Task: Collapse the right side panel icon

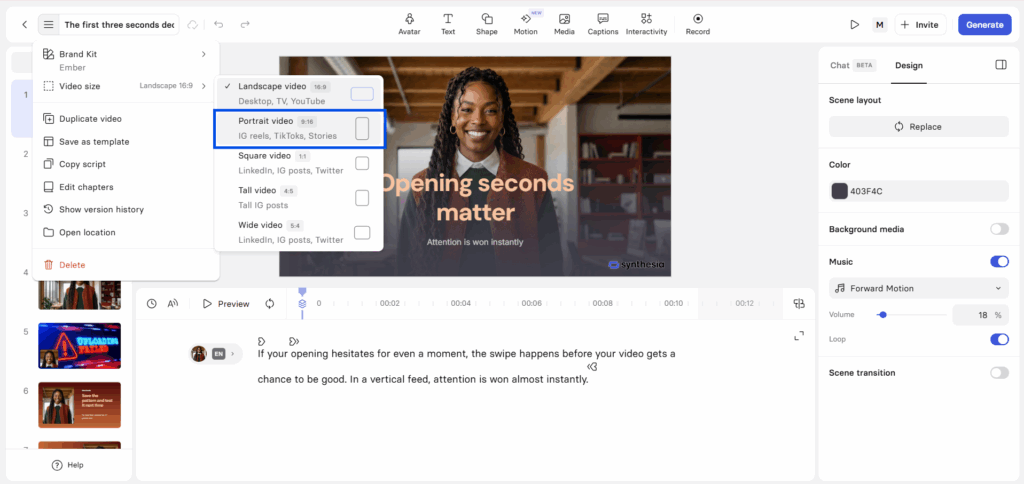Action: pyautogui.click(x=1000, y=65)
